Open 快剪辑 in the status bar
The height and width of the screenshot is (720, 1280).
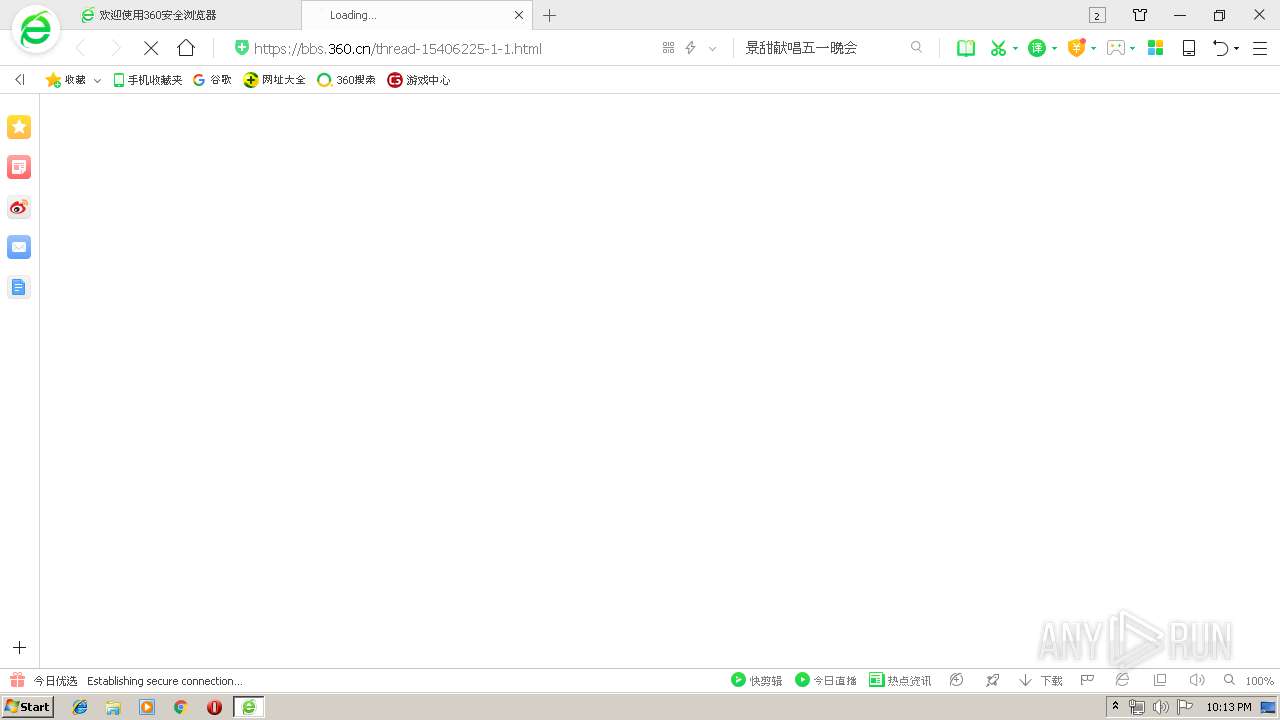tap(757, 680)
